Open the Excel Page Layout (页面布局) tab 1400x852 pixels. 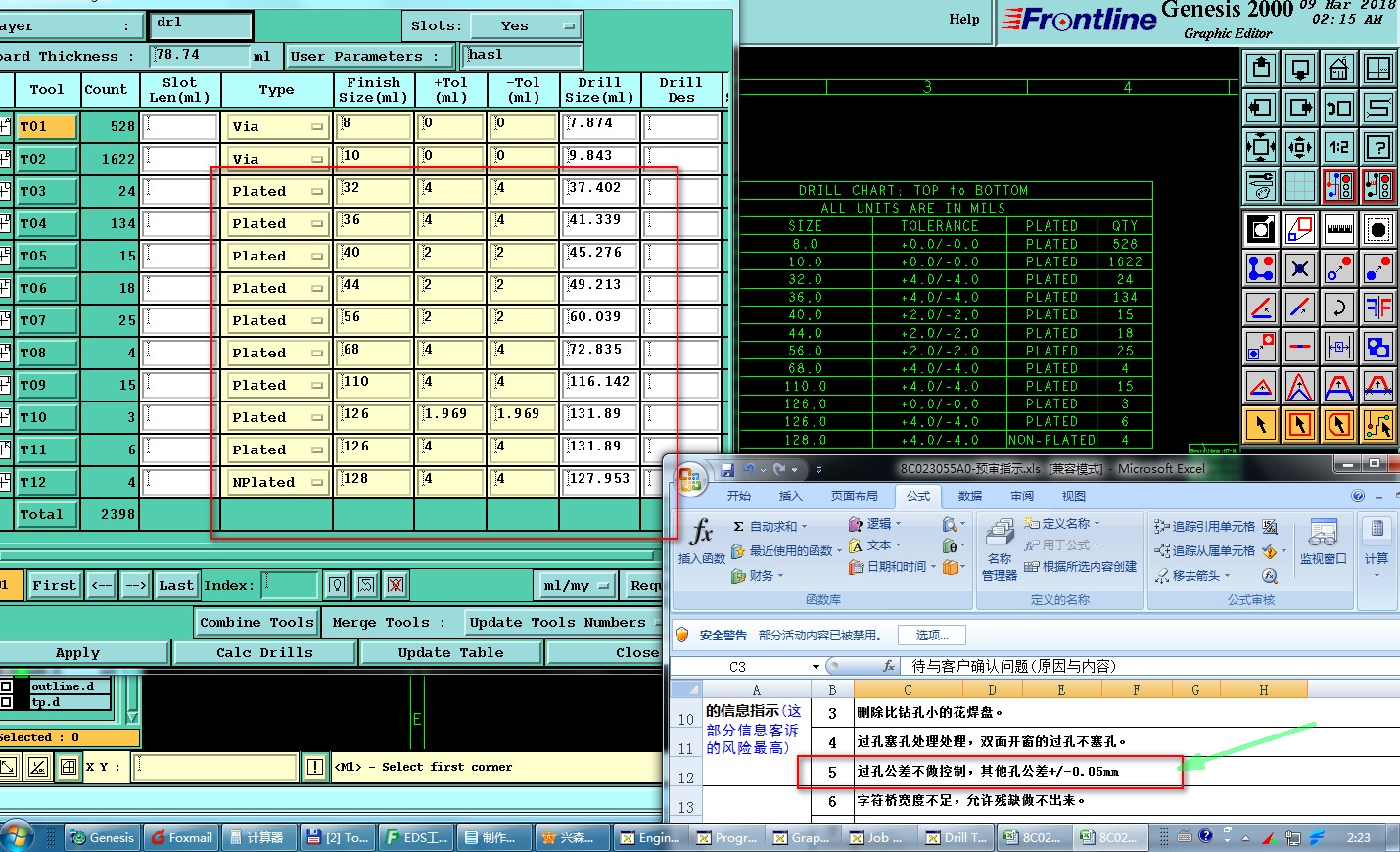pos(855,497)
